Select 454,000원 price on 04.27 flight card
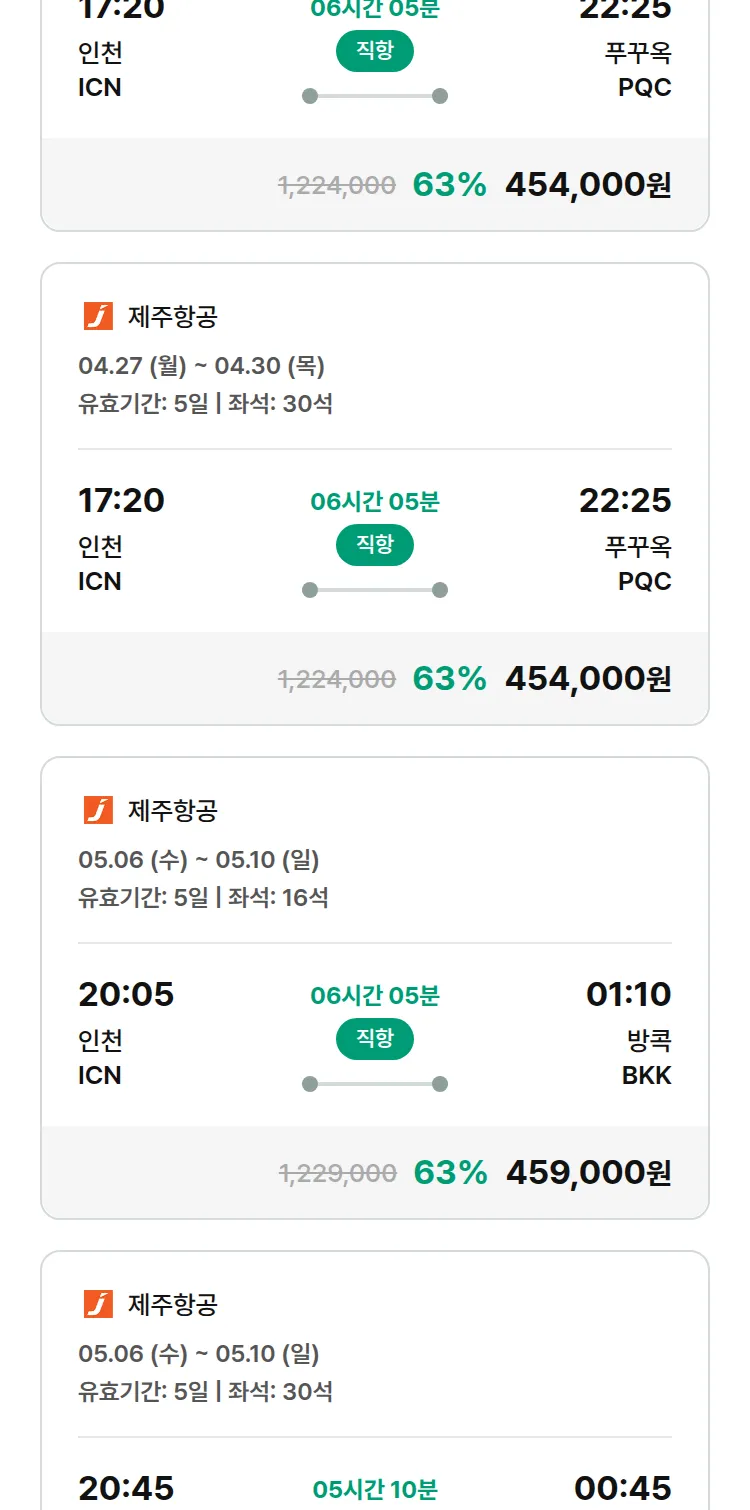Screen dimensions: 750x1510 tap(588, 678)
